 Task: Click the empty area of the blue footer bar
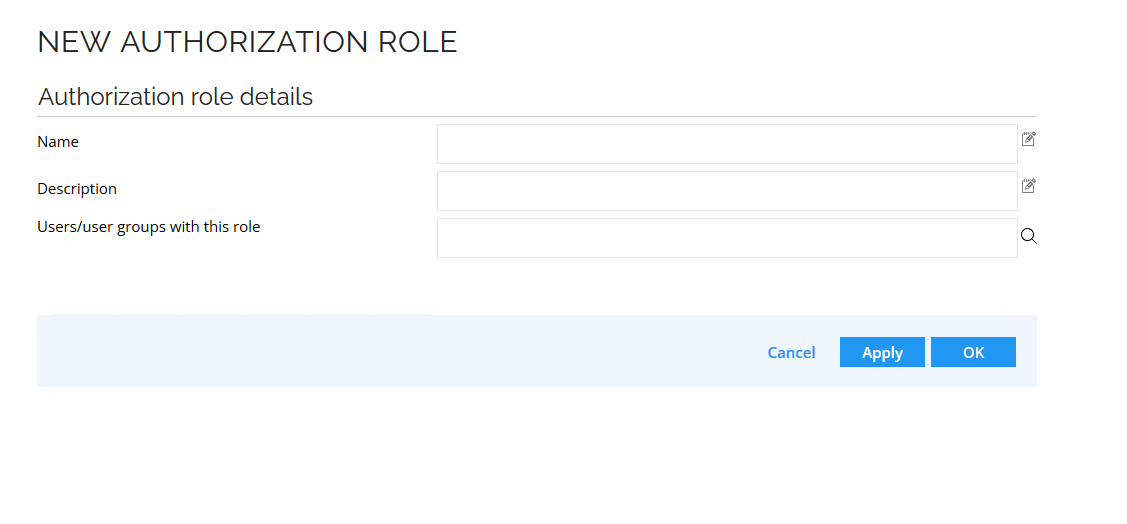pyautogui.click(x=395, y=351)
